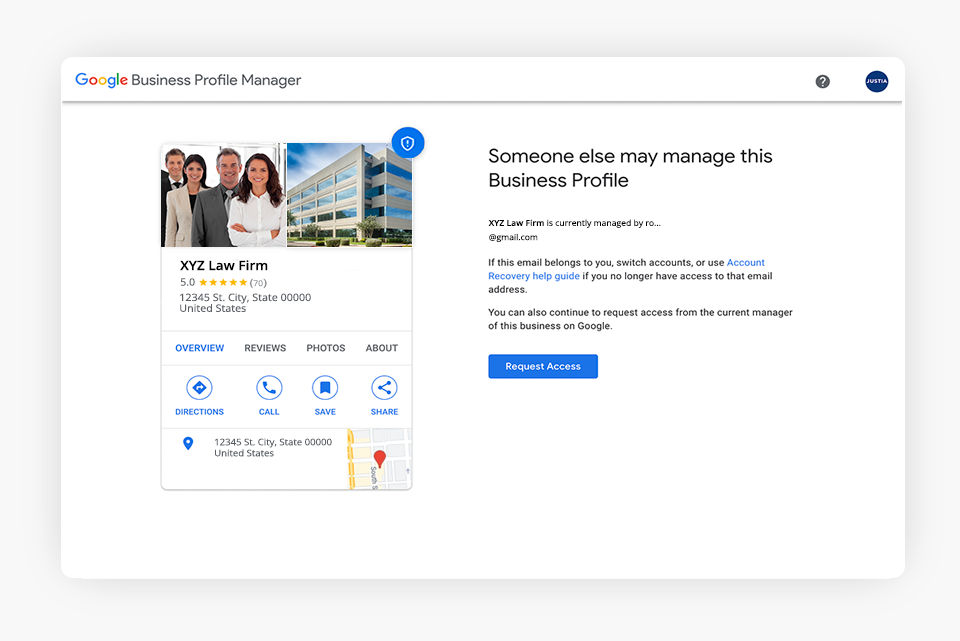
Task: Click the Justia account avatar
Action: (x=876, y=82)
